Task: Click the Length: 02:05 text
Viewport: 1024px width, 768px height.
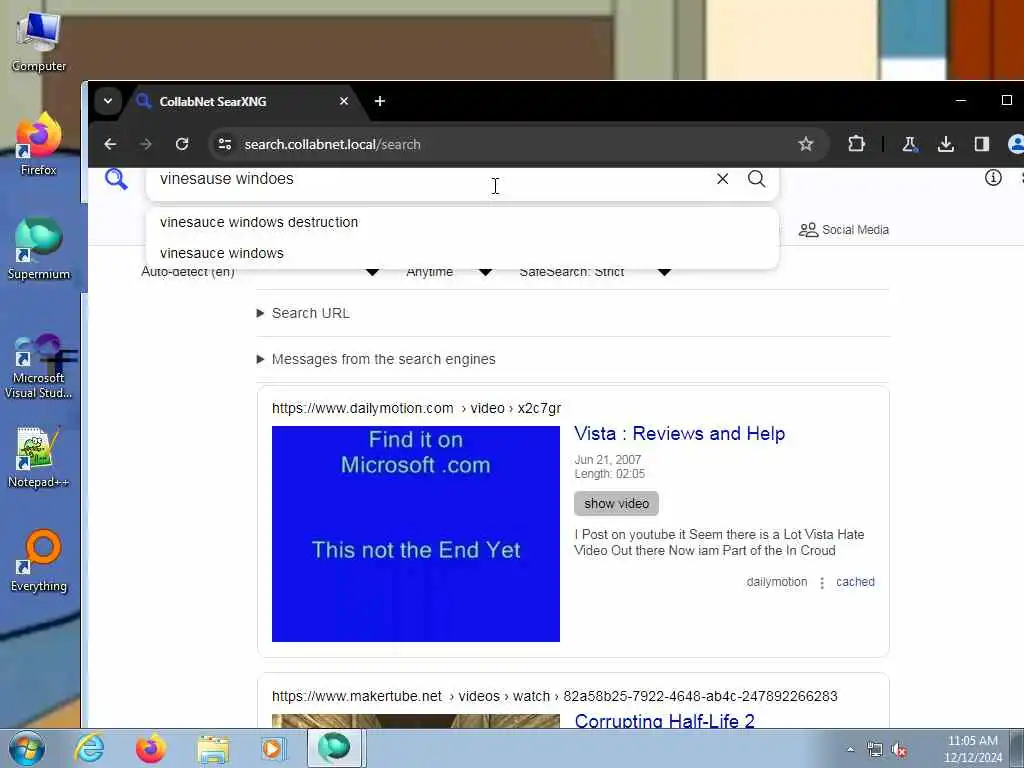Action: click(609, 474)
